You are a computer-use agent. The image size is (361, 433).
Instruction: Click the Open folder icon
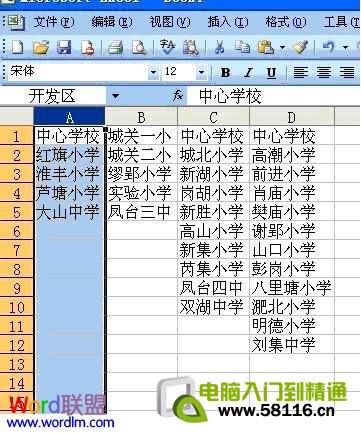(41, 47)
